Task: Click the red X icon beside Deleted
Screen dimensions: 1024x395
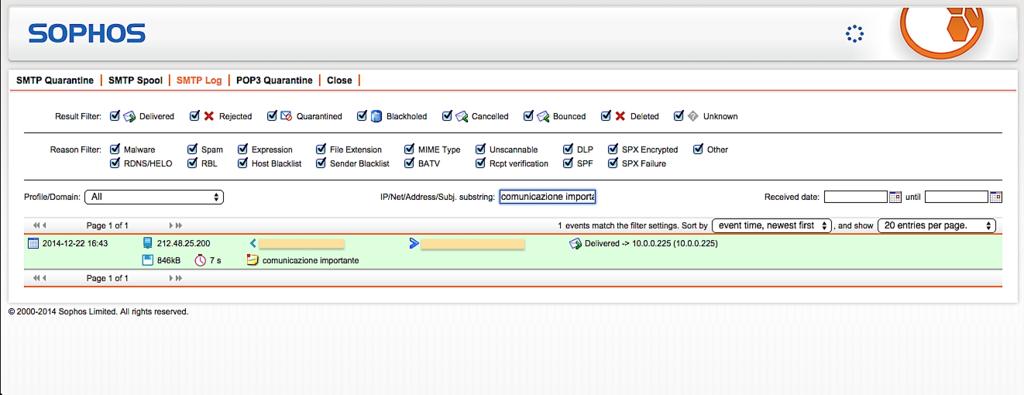Action: point(620,116)
